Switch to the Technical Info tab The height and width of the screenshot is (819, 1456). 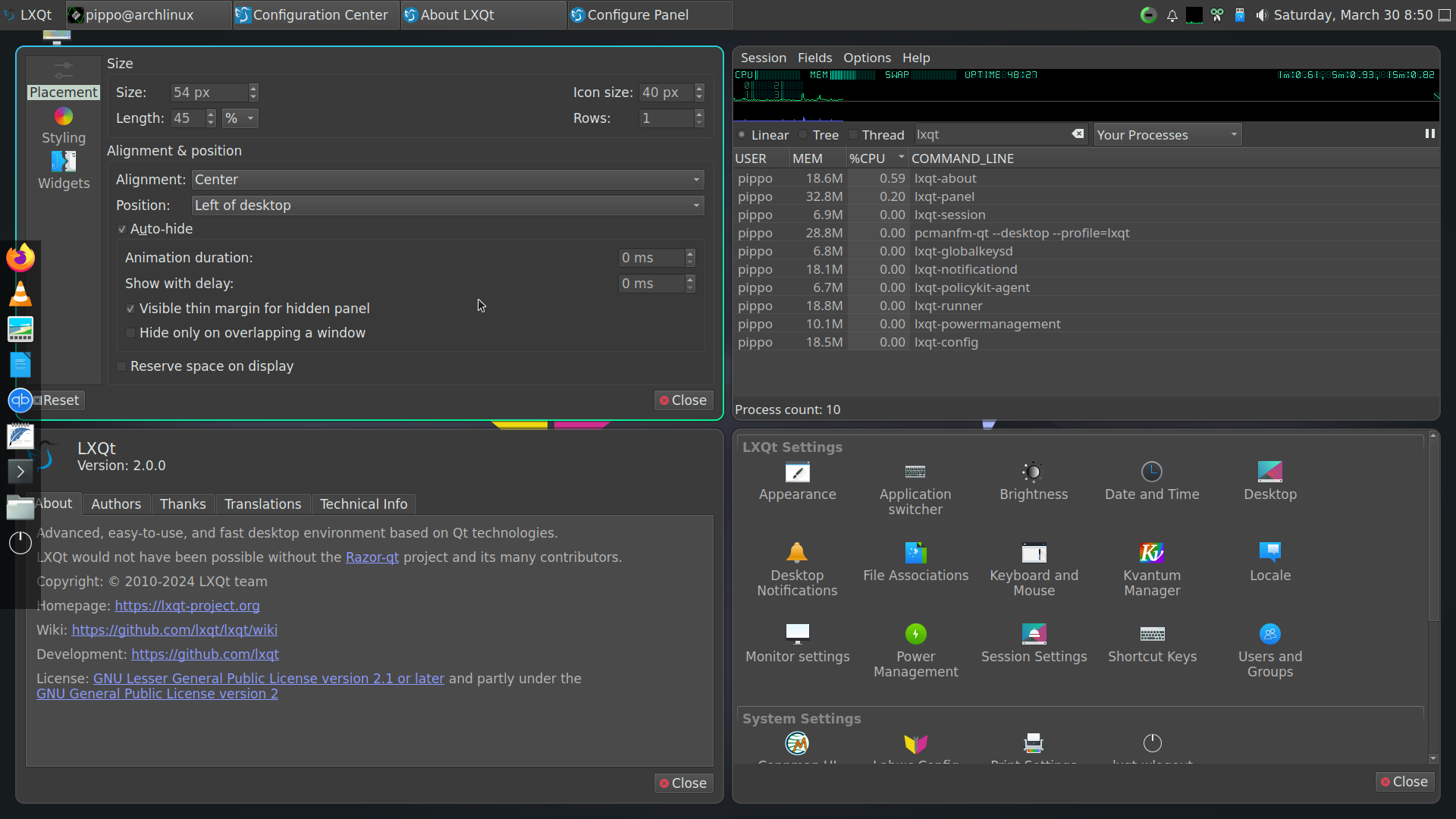click(363, 504)
